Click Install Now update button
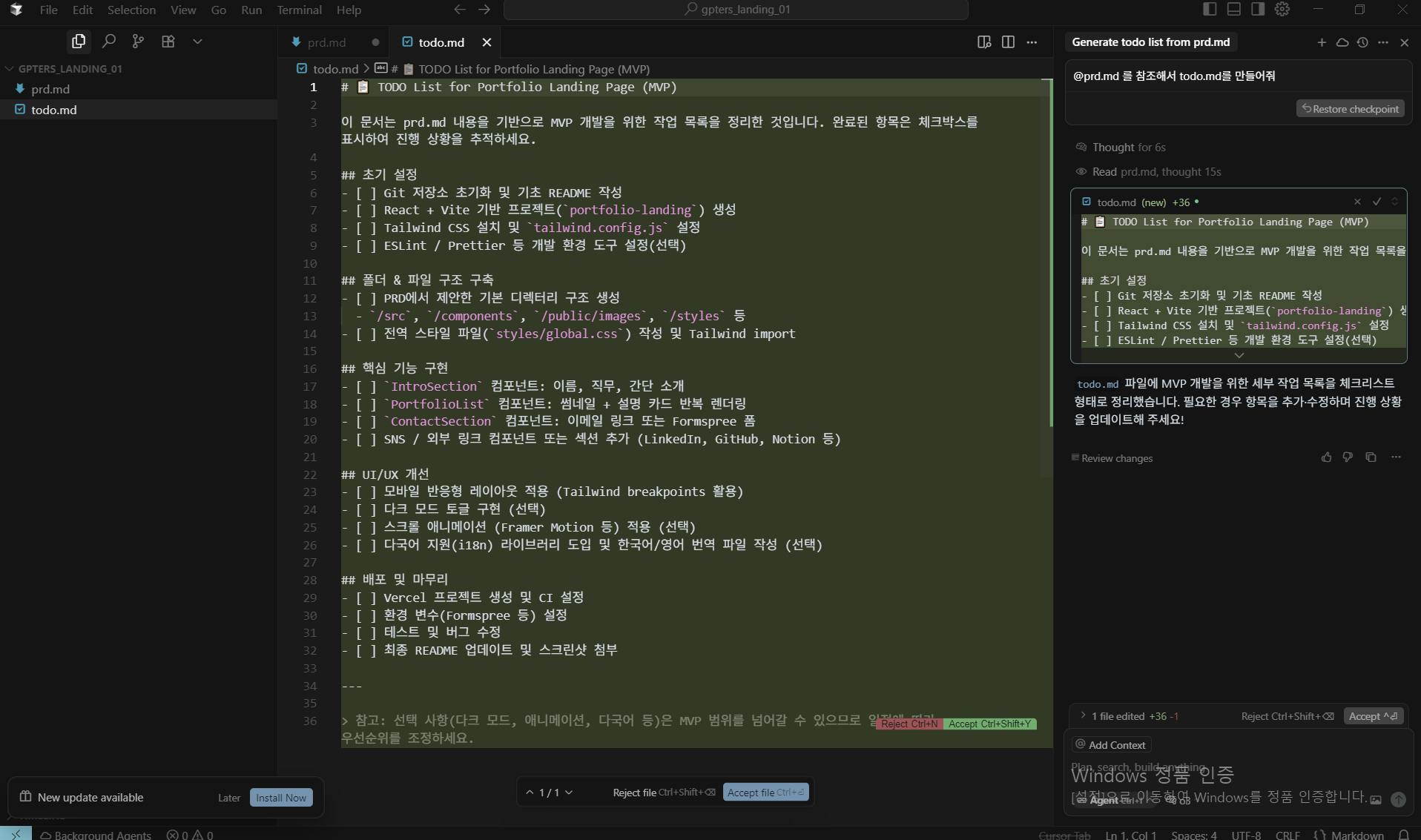 (x=281, y=798)
